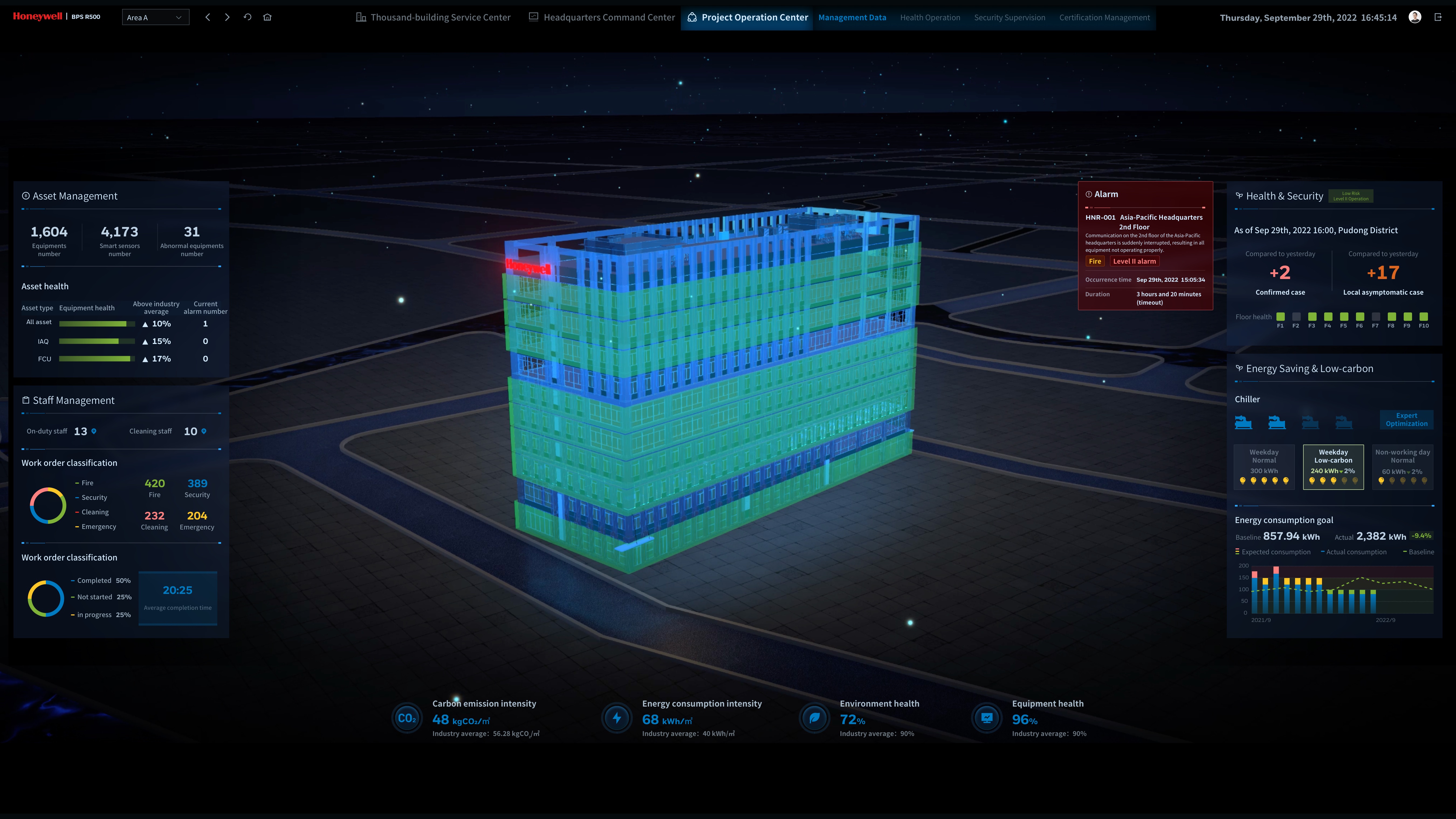1456x819 pixels.
Task: Click the Expert Optimization button
Action: coord(1406,419)
